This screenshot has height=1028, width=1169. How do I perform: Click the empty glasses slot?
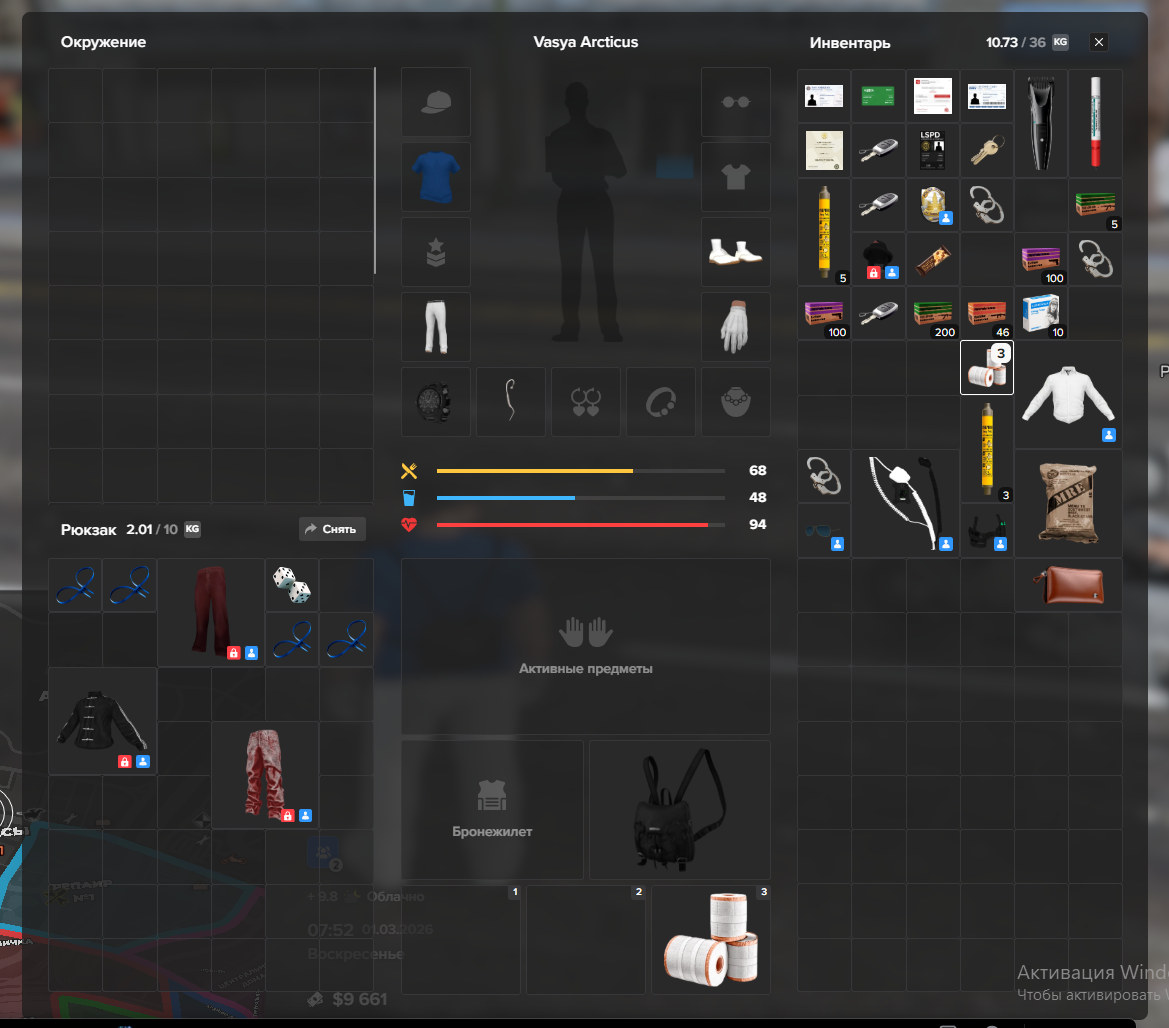[735, 102]
